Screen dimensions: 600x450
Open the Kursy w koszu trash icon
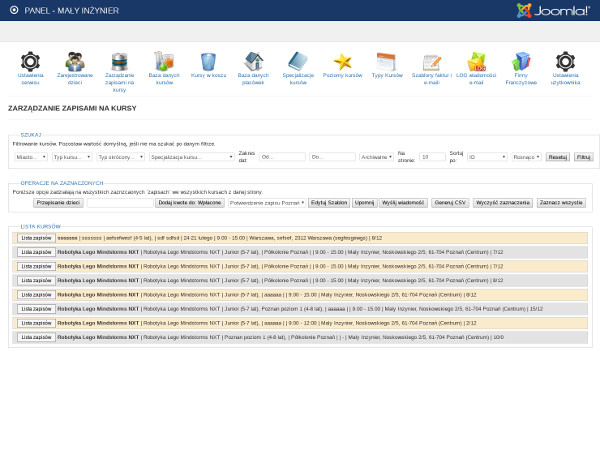point(208,62)
